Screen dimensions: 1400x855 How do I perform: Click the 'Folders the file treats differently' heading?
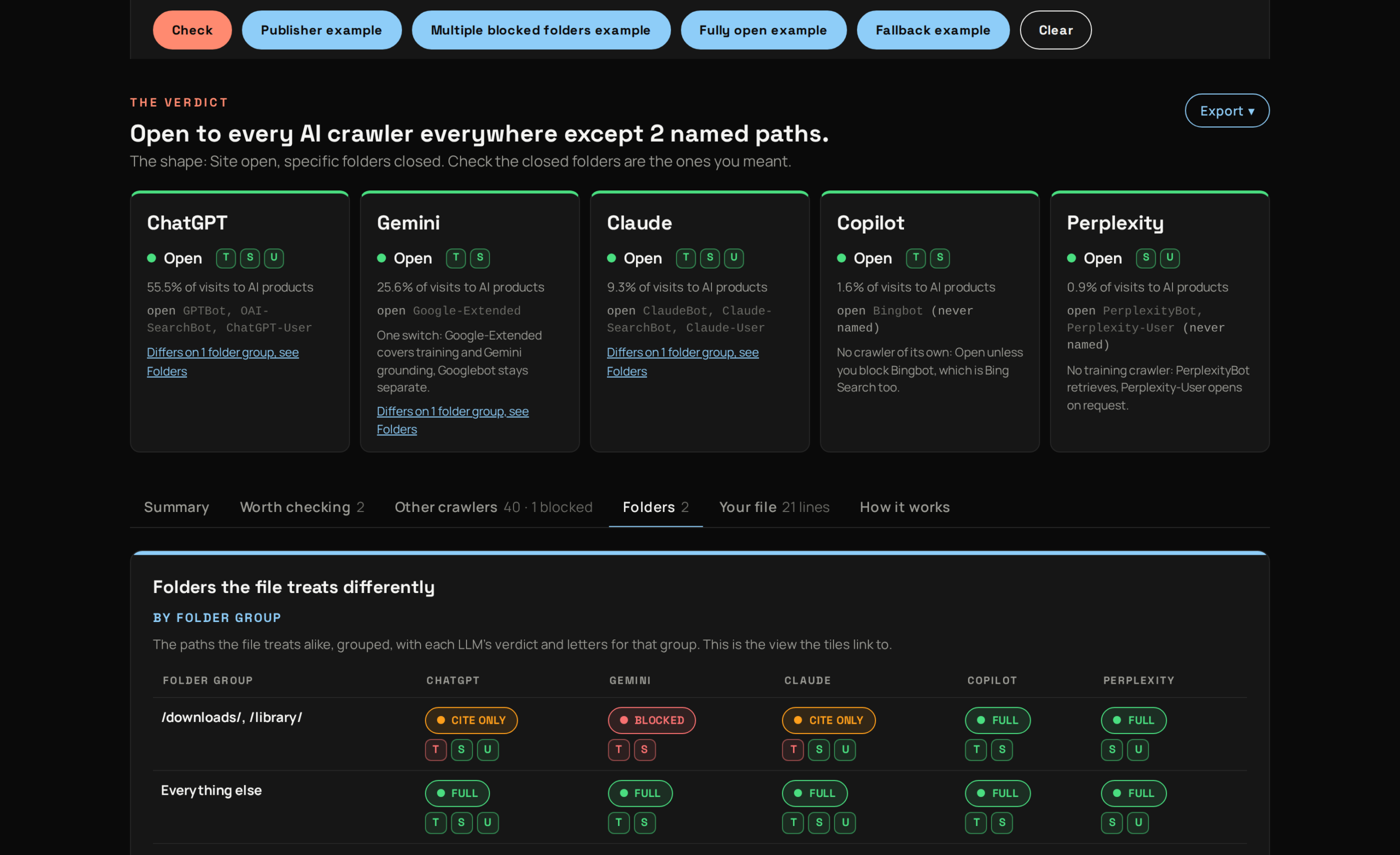click(x=294, y=586)
